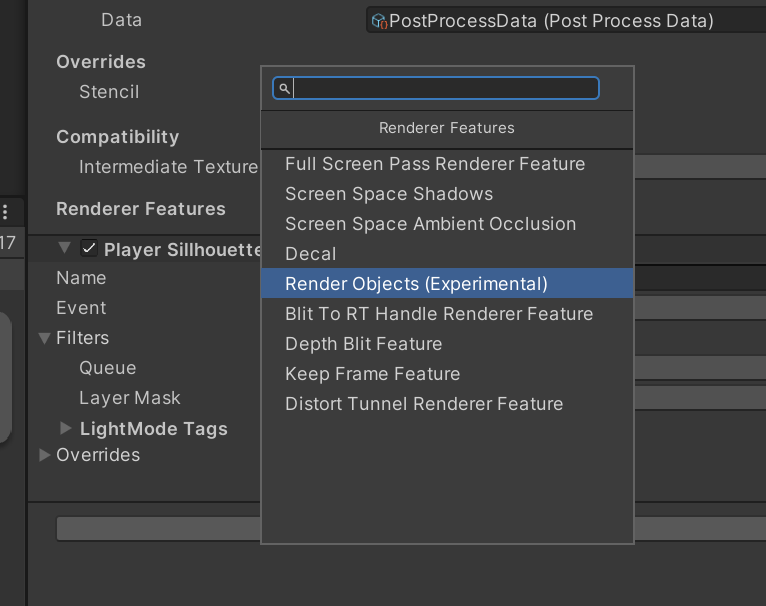
Task: Open the three-dot panel options menu
Action: pyautogui.click(x=5, y=211)
